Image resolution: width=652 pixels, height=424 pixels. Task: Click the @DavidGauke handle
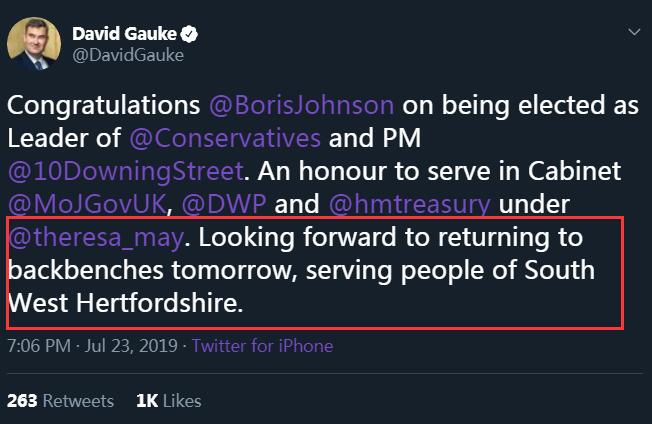point(128,56)
